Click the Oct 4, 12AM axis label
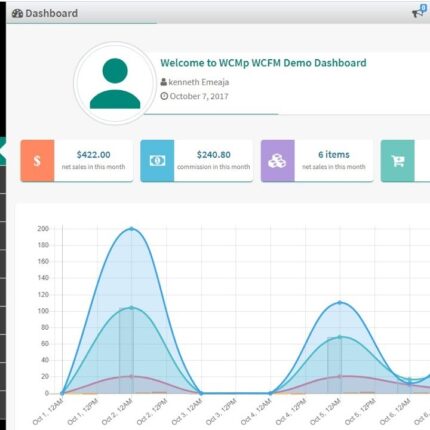 click(256, 412)
